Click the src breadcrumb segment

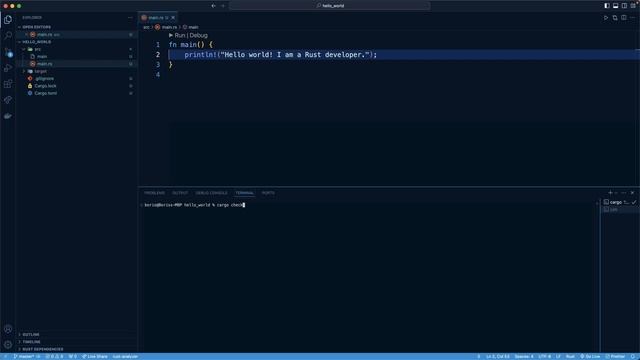146,27
